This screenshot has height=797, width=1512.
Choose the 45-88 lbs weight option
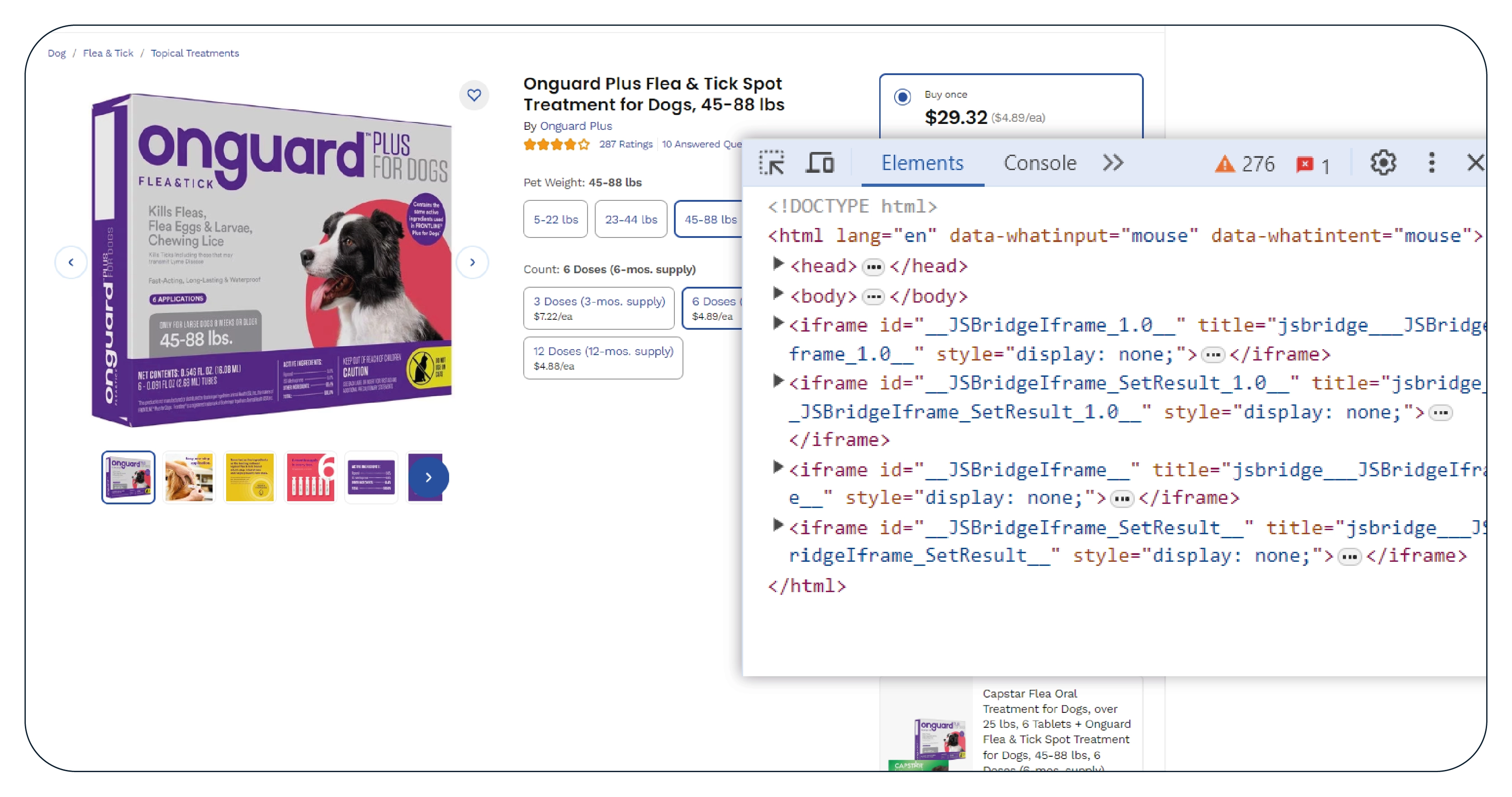pos(709,219)
